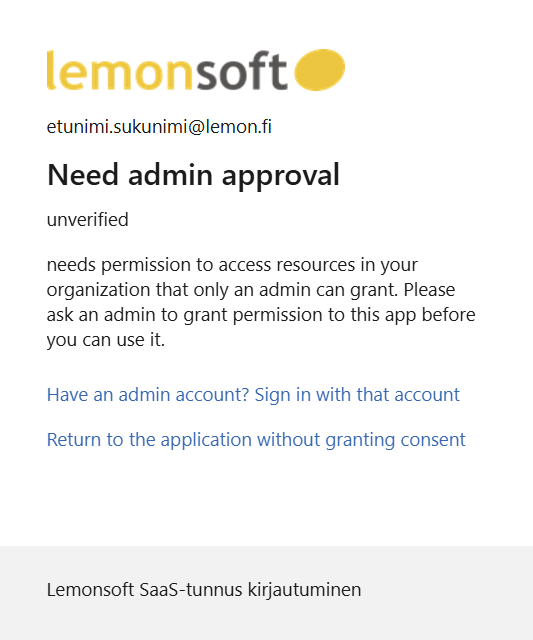The height and width of the screenshot is (640, 533).
Task: Follow "Return to the application without granting consent"
Action: point(256,440)
